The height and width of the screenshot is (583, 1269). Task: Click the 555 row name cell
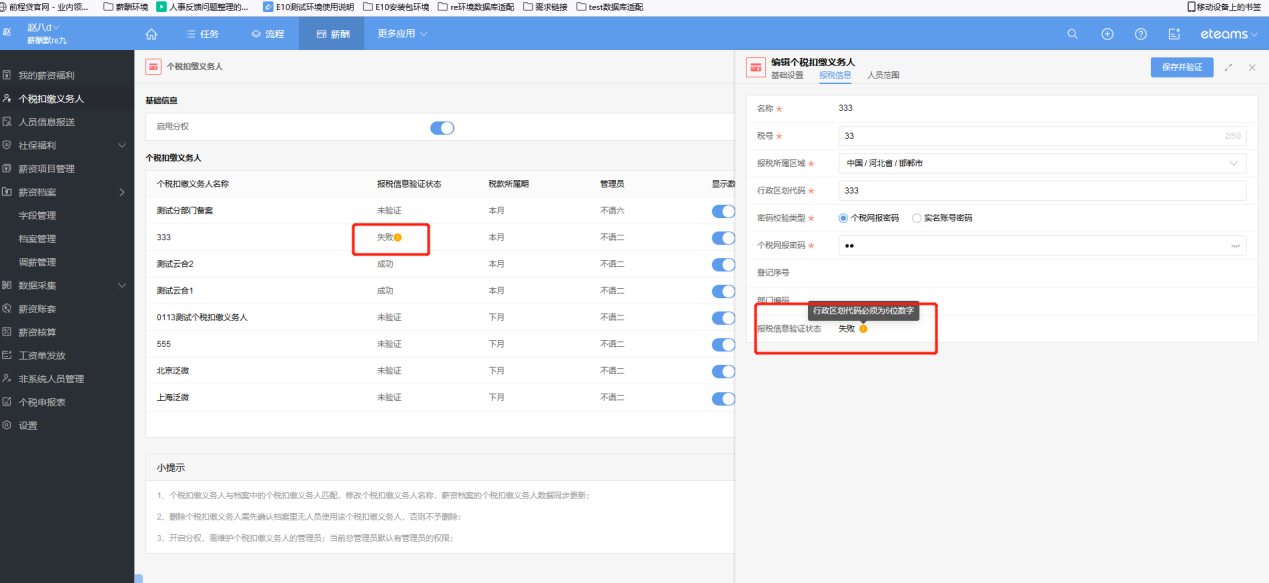click(164, 343)
